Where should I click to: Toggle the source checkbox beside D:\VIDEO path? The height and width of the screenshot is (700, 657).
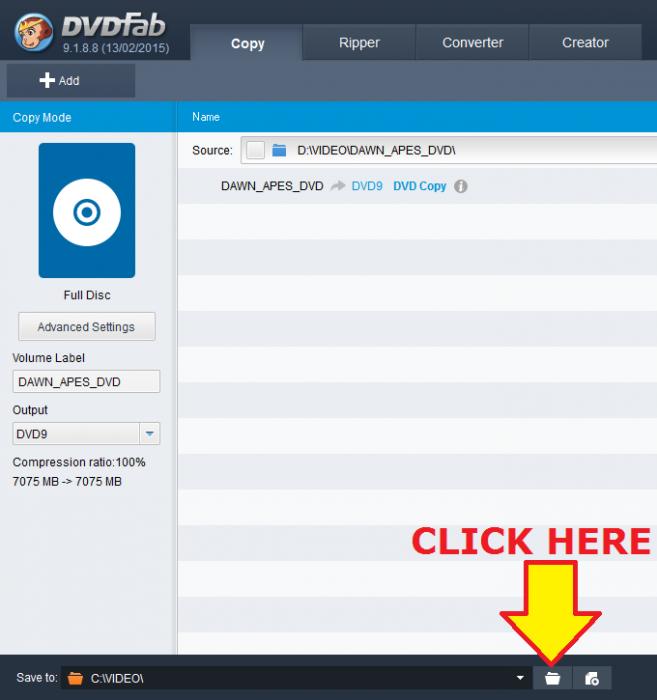click(256, 150)
